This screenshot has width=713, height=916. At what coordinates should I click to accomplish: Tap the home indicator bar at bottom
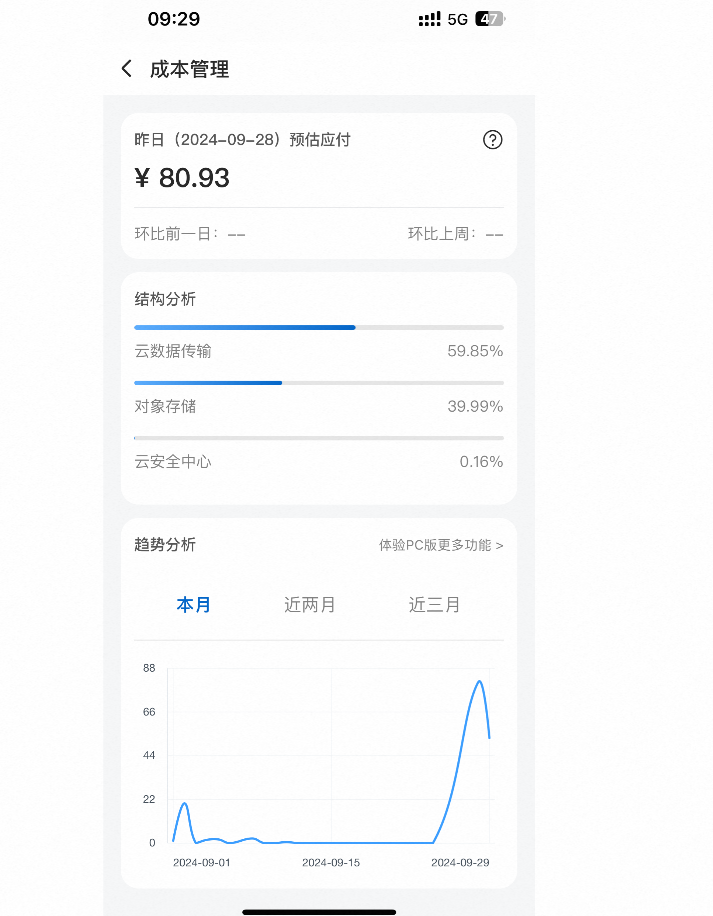(x=319, y=912)
